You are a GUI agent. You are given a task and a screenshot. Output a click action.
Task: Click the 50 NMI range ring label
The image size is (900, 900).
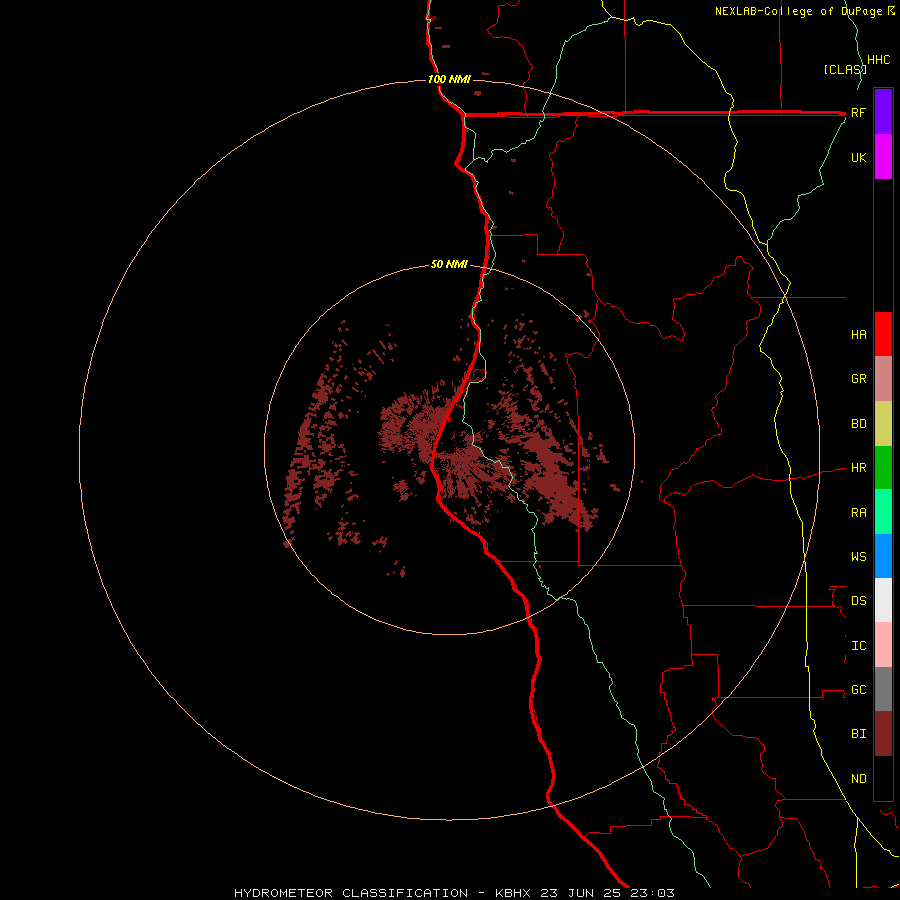tap(449, 265)
